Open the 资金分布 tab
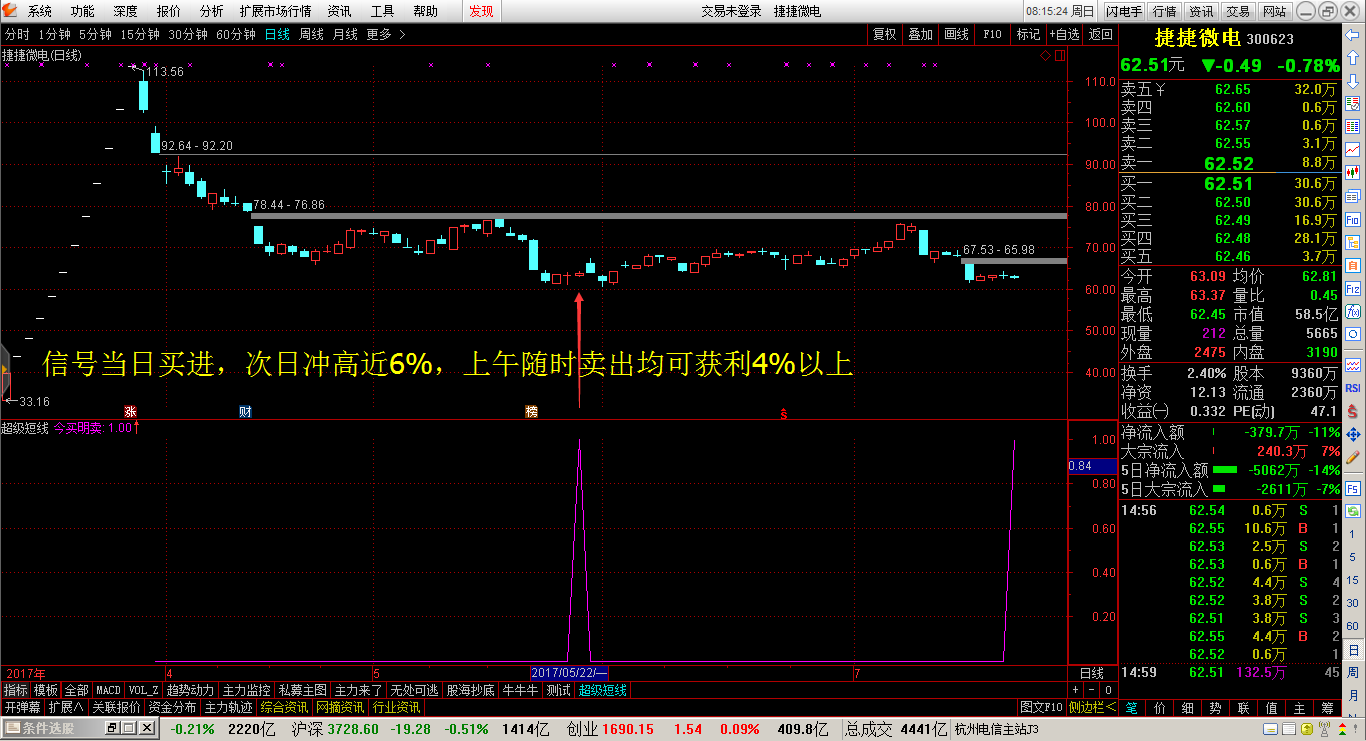This screenshot has height=741, width=1366. [x=172, y=708]
